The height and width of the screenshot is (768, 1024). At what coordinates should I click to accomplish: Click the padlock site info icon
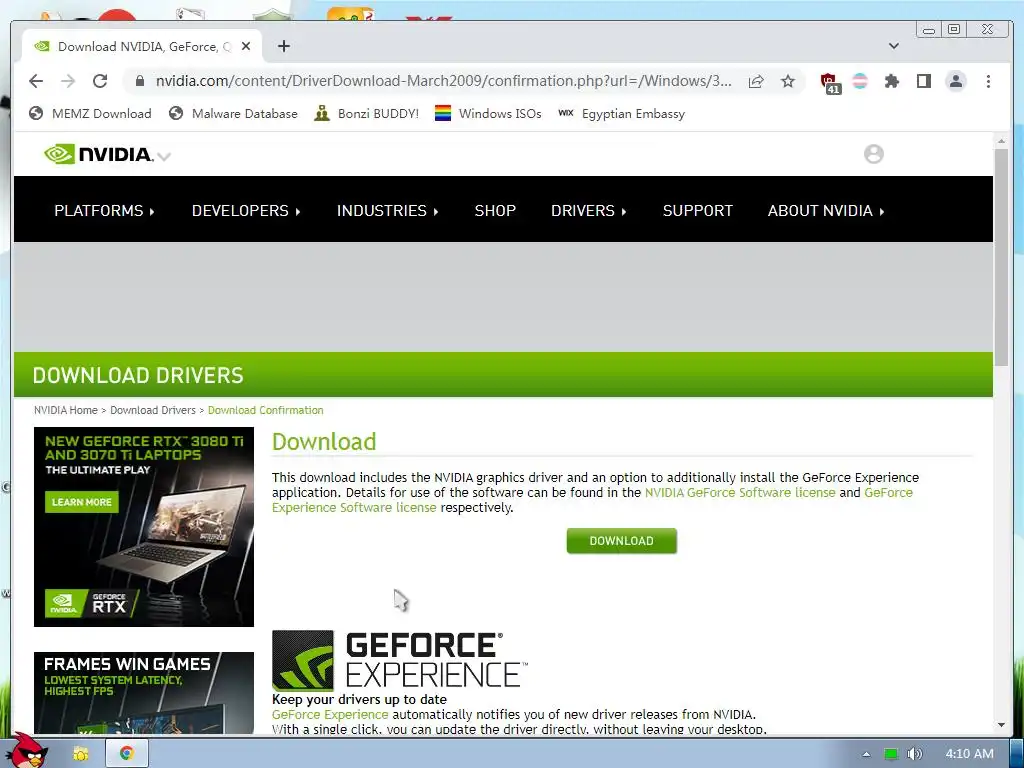139,81
